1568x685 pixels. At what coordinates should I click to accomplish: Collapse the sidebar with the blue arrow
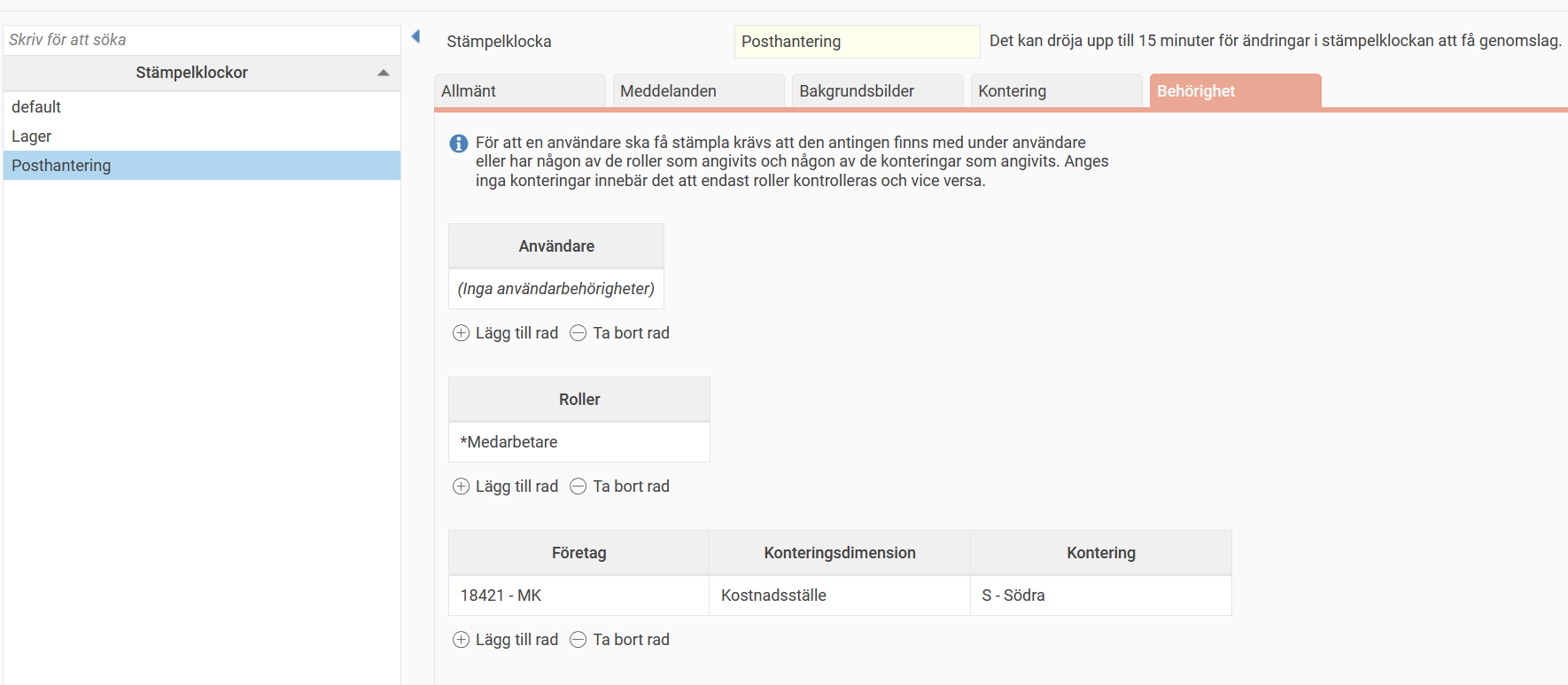[x=415, y=36]
